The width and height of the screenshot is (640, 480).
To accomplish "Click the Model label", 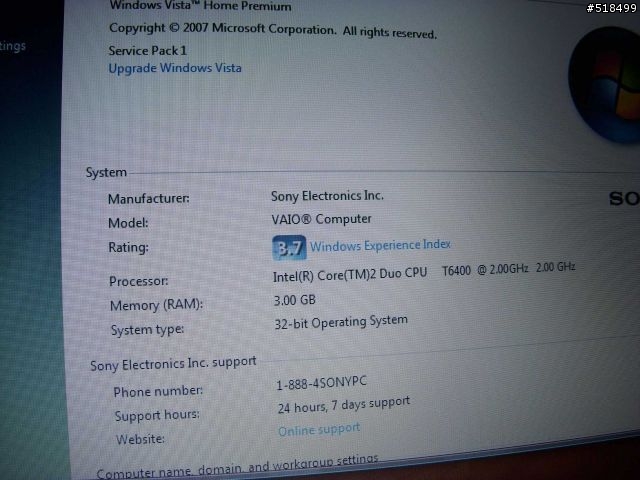I will coord(128,223).
